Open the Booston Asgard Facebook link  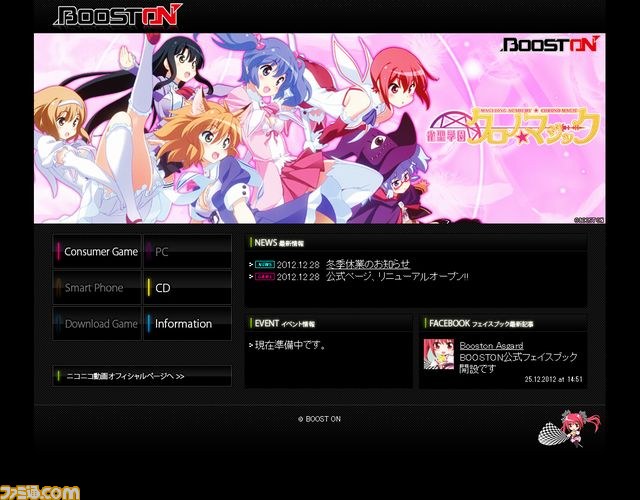point(491,346)
